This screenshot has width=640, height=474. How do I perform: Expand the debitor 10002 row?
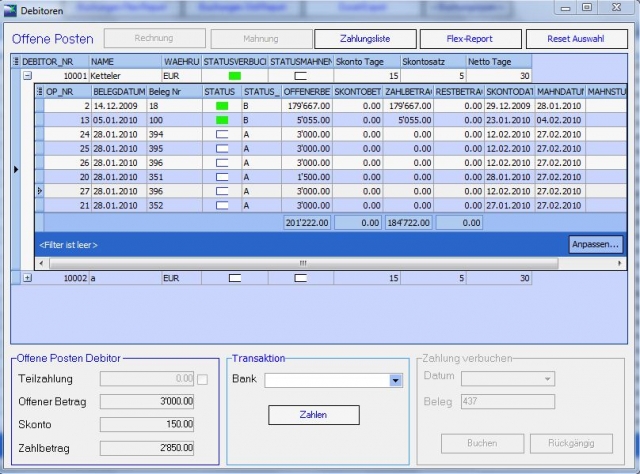coord(27,277)
